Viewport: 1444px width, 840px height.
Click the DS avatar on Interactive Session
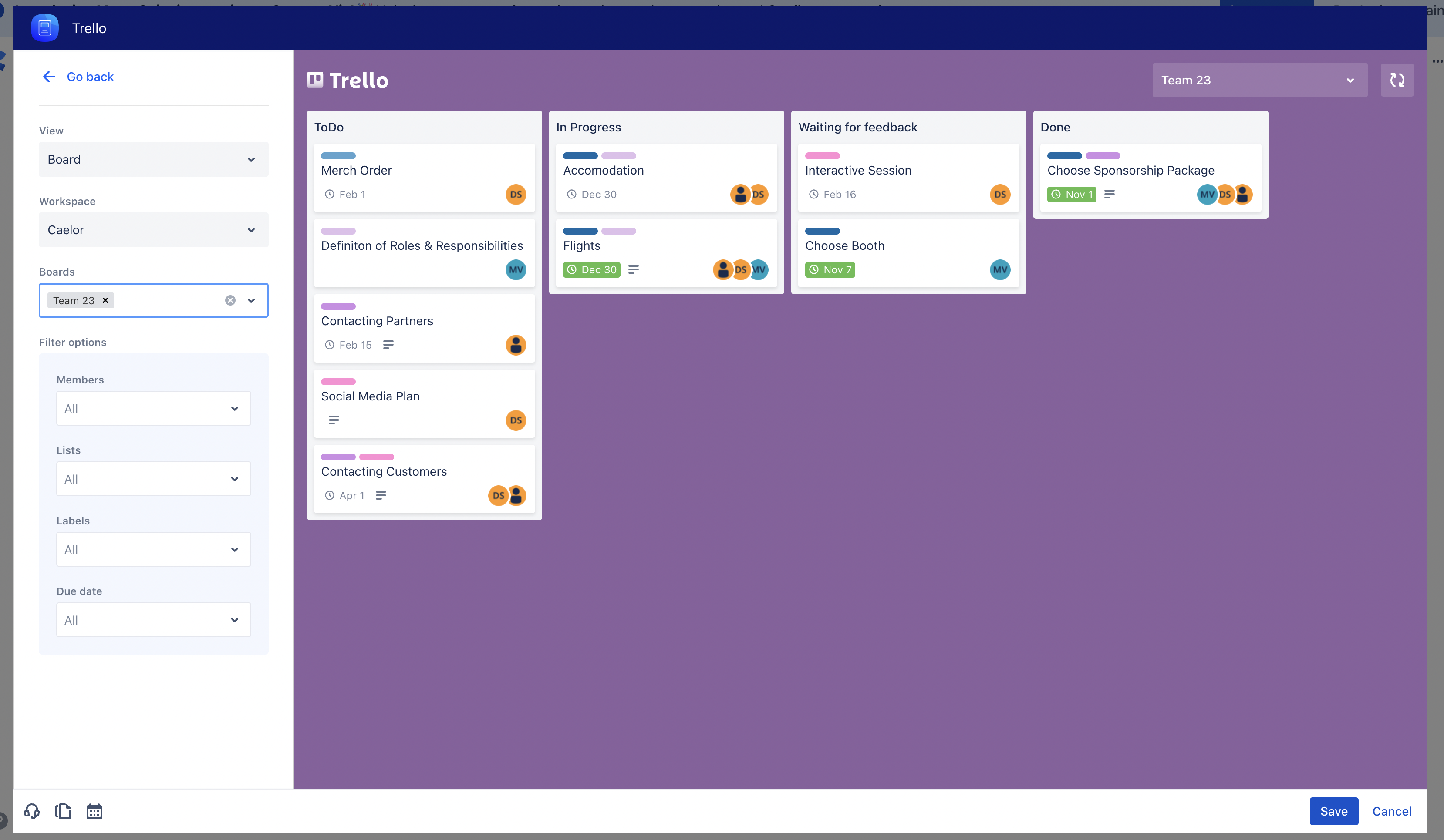coord(1000,194)
